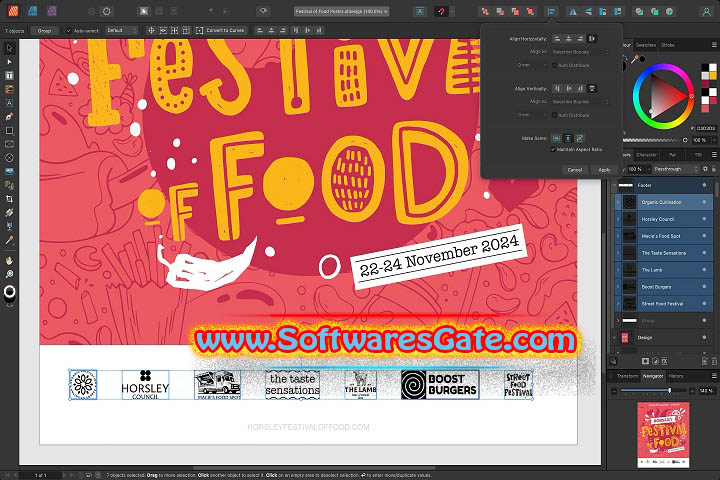Screen dimensions: 720x480
Task: Hide The Lamb layer
Action: click(704, 270)
